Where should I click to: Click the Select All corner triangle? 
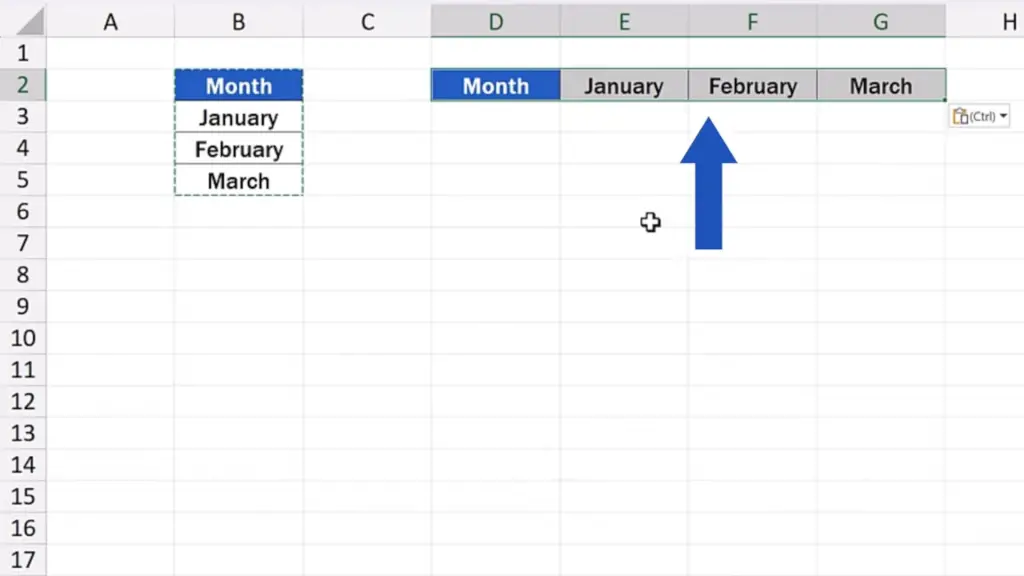coord(29,22)
